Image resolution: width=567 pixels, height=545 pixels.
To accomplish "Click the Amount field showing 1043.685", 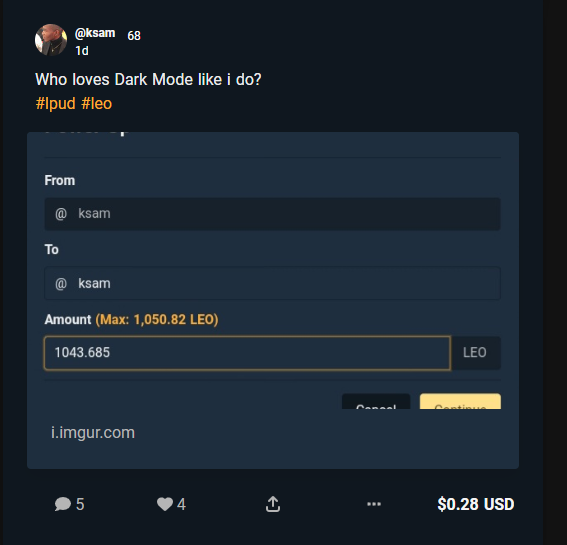I will point(247,353).
